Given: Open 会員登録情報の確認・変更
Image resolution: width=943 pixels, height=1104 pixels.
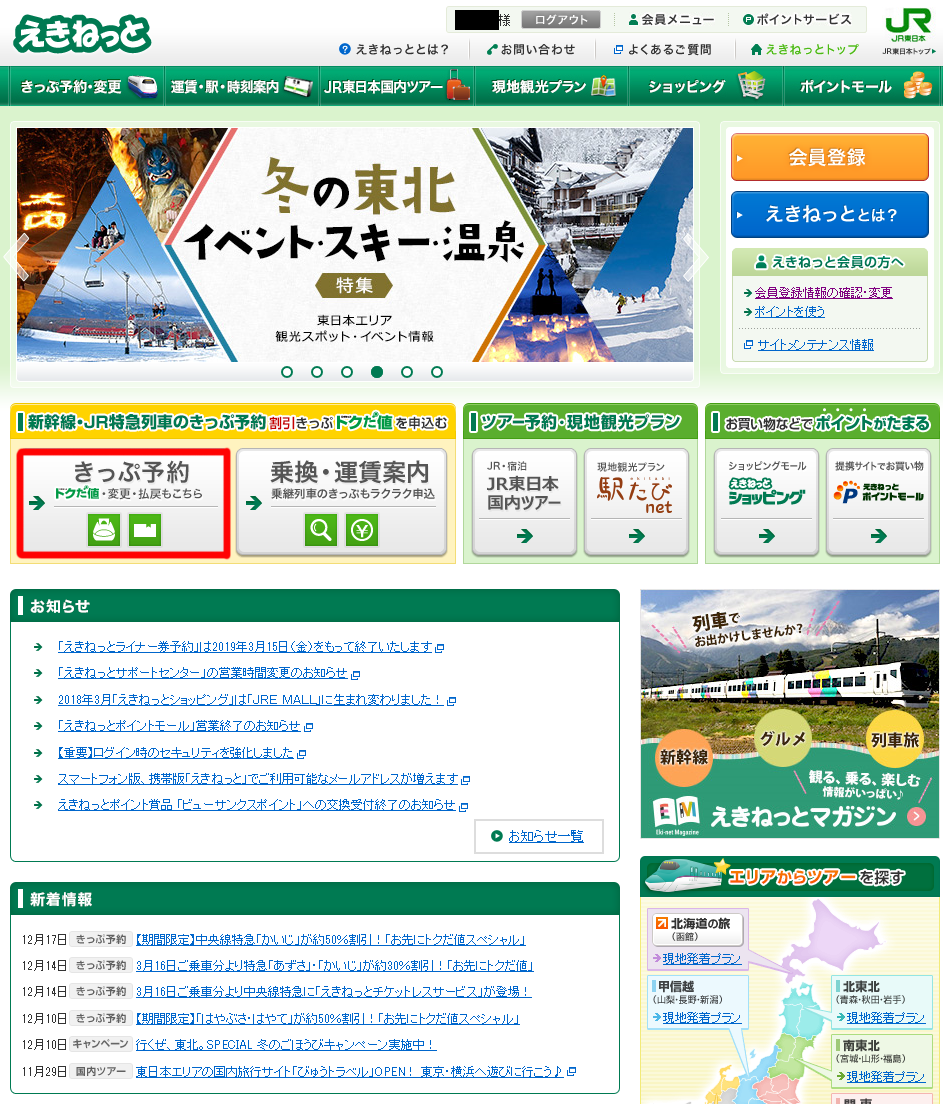Looking at the screenshot, I should [x=823, y=292].
